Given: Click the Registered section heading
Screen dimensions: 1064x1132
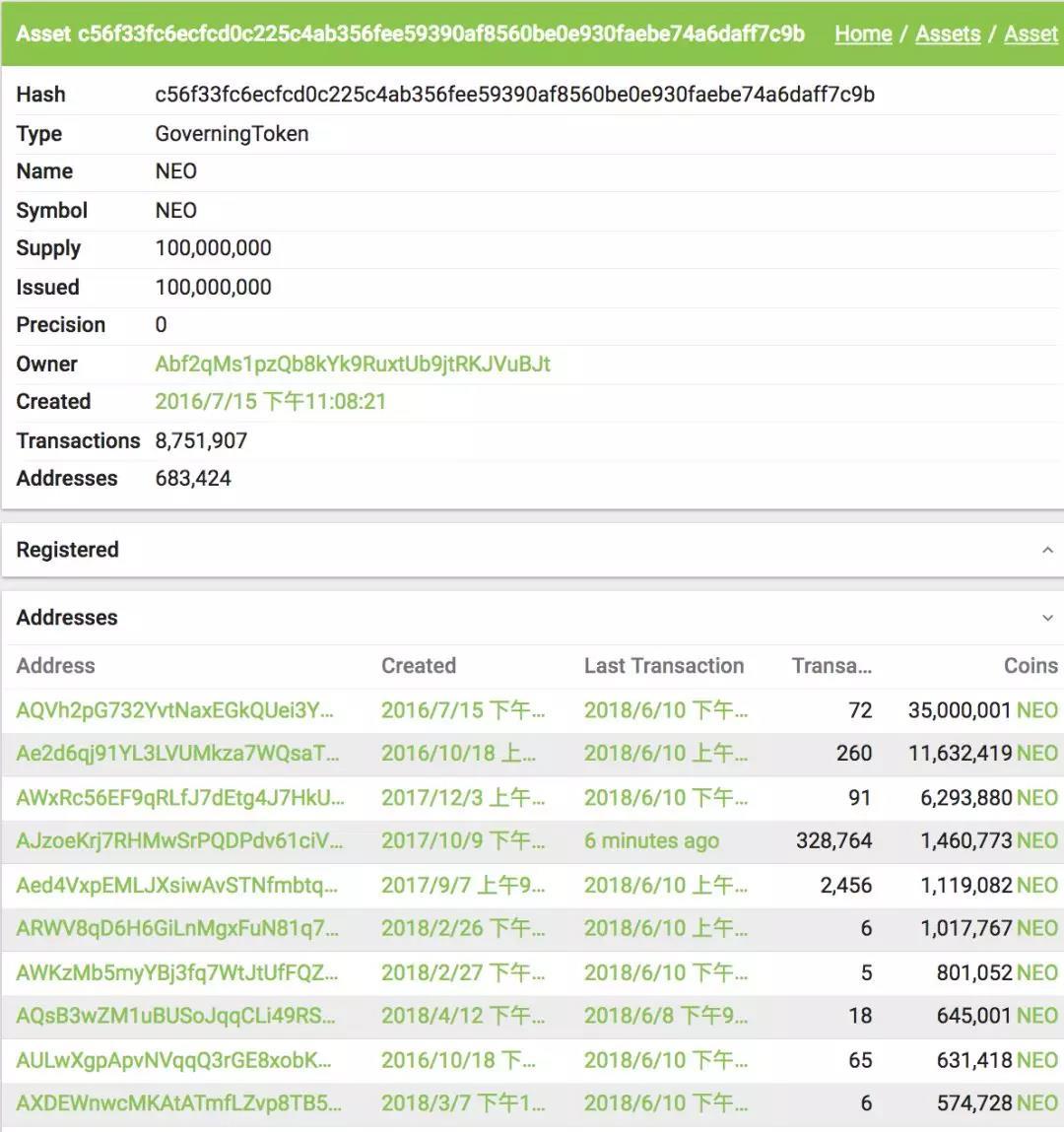Looking at the screenshot, I should click(67, 550).
